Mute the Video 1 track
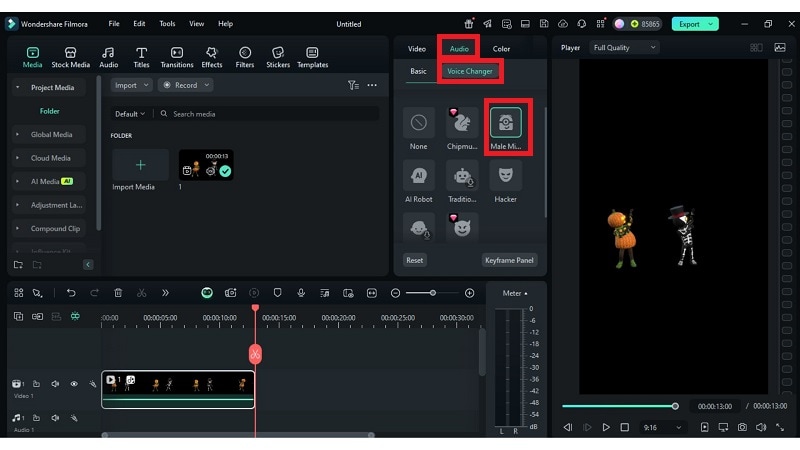Image resolution: width=800 pixels, height=450 pixels. click(55, 384)
